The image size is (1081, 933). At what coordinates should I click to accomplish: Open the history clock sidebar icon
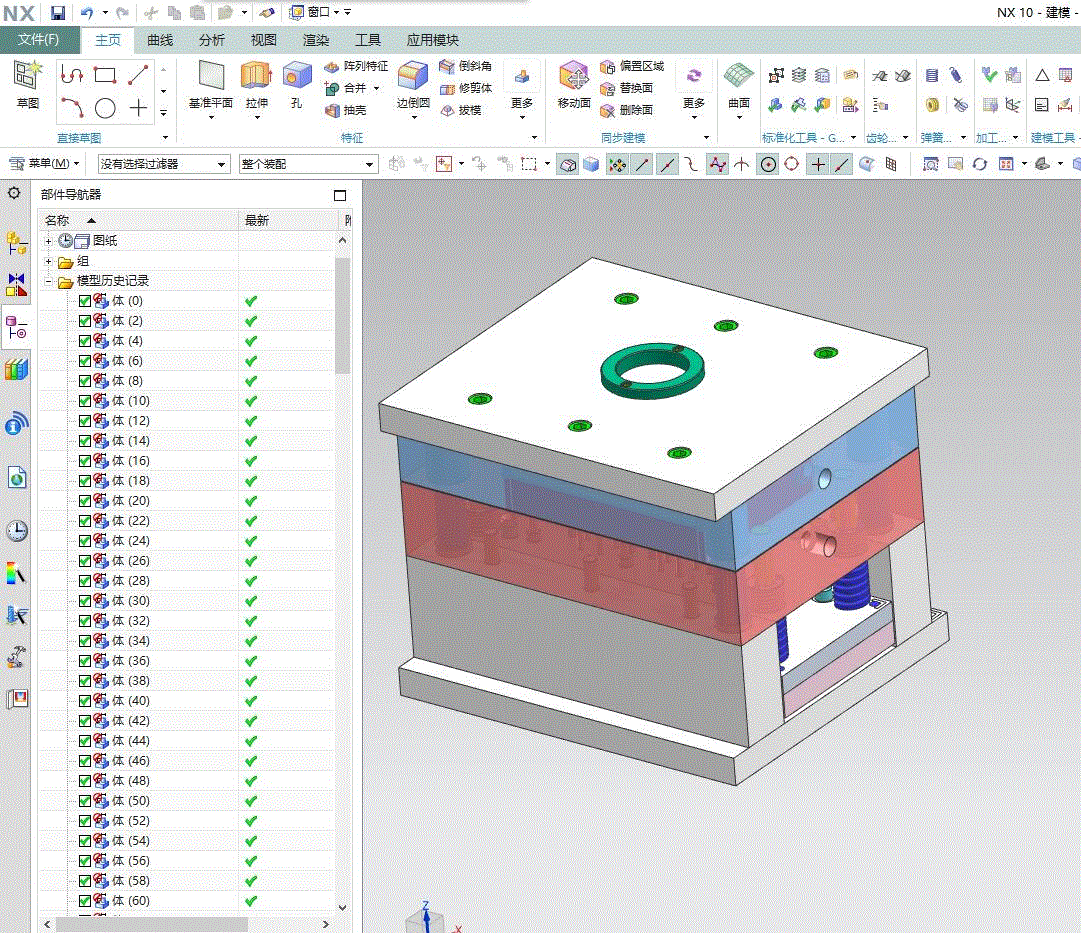coord(17,531)
